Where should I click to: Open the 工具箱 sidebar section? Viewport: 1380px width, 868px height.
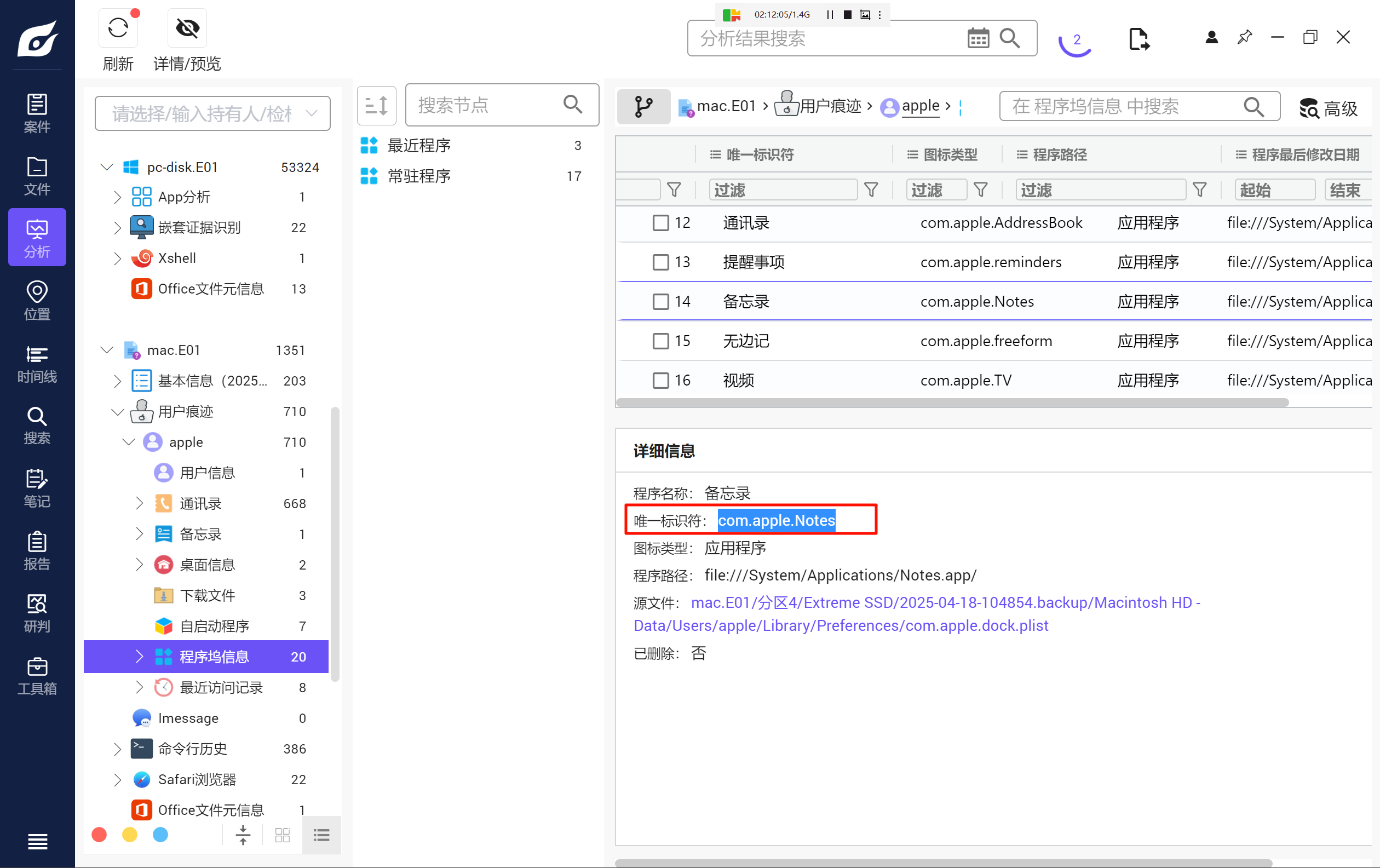37,675
